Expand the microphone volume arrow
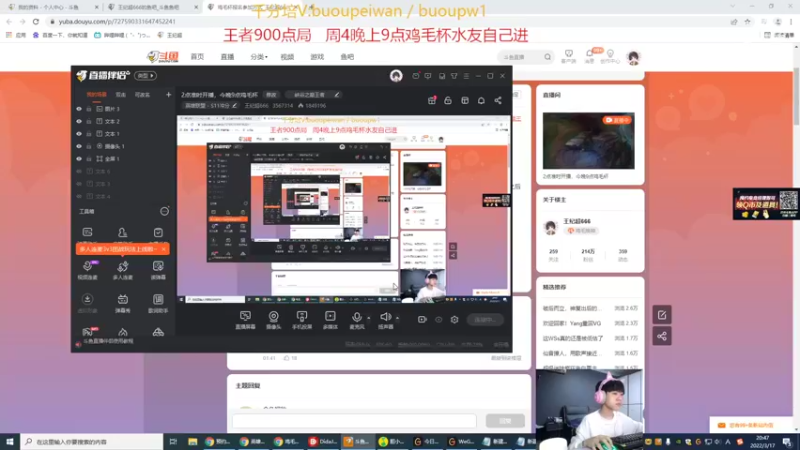 pos(369,318)
